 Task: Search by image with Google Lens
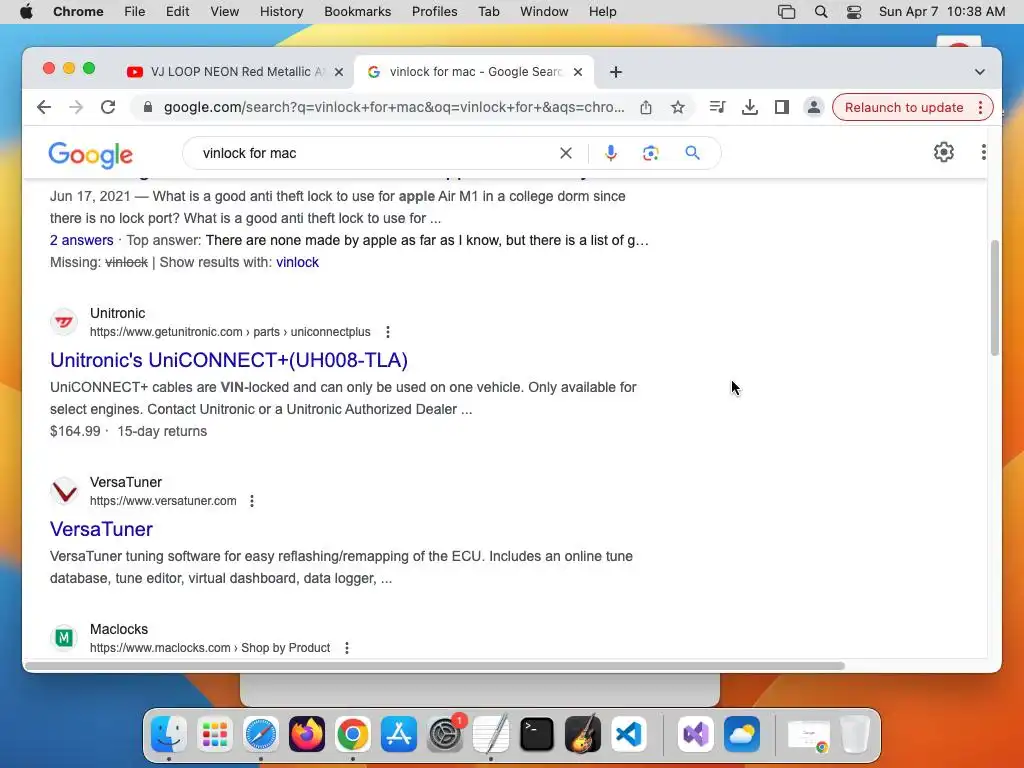click(x=650, y=153)
